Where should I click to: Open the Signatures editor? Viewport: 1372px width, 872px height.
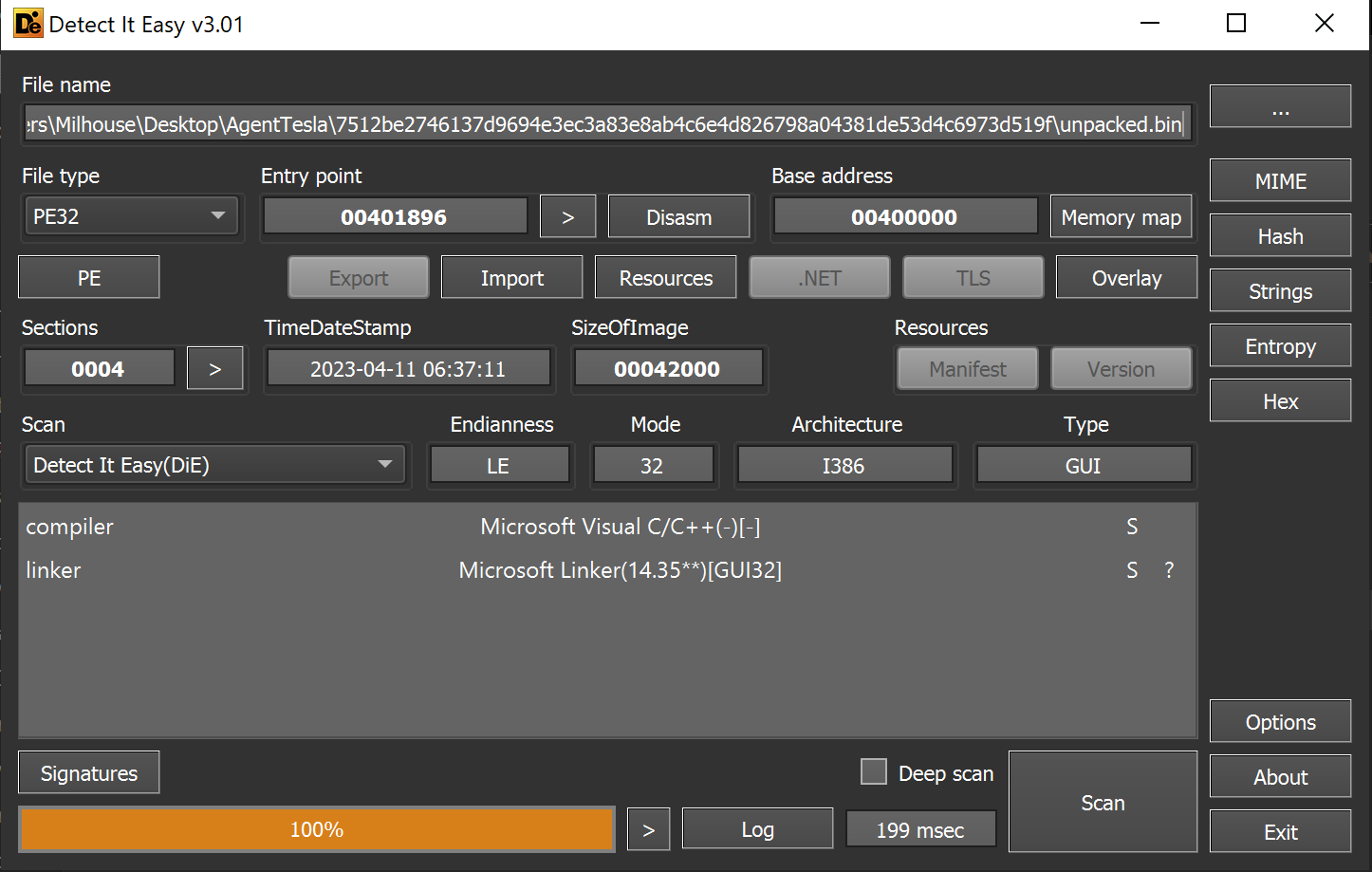pos(89,772)
